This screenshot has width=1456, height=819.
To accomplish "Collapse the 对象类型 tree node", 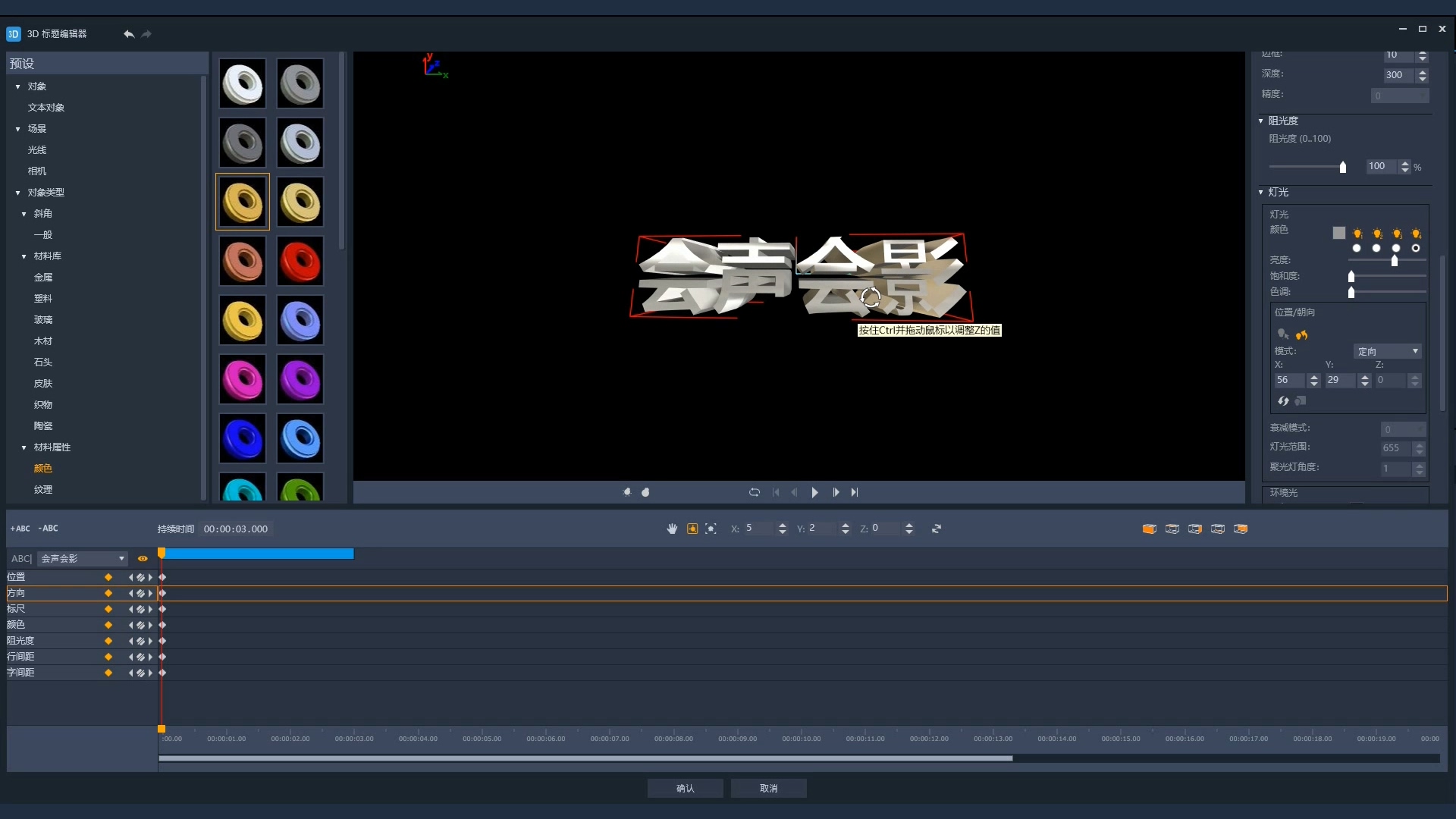I will [18, 193].
